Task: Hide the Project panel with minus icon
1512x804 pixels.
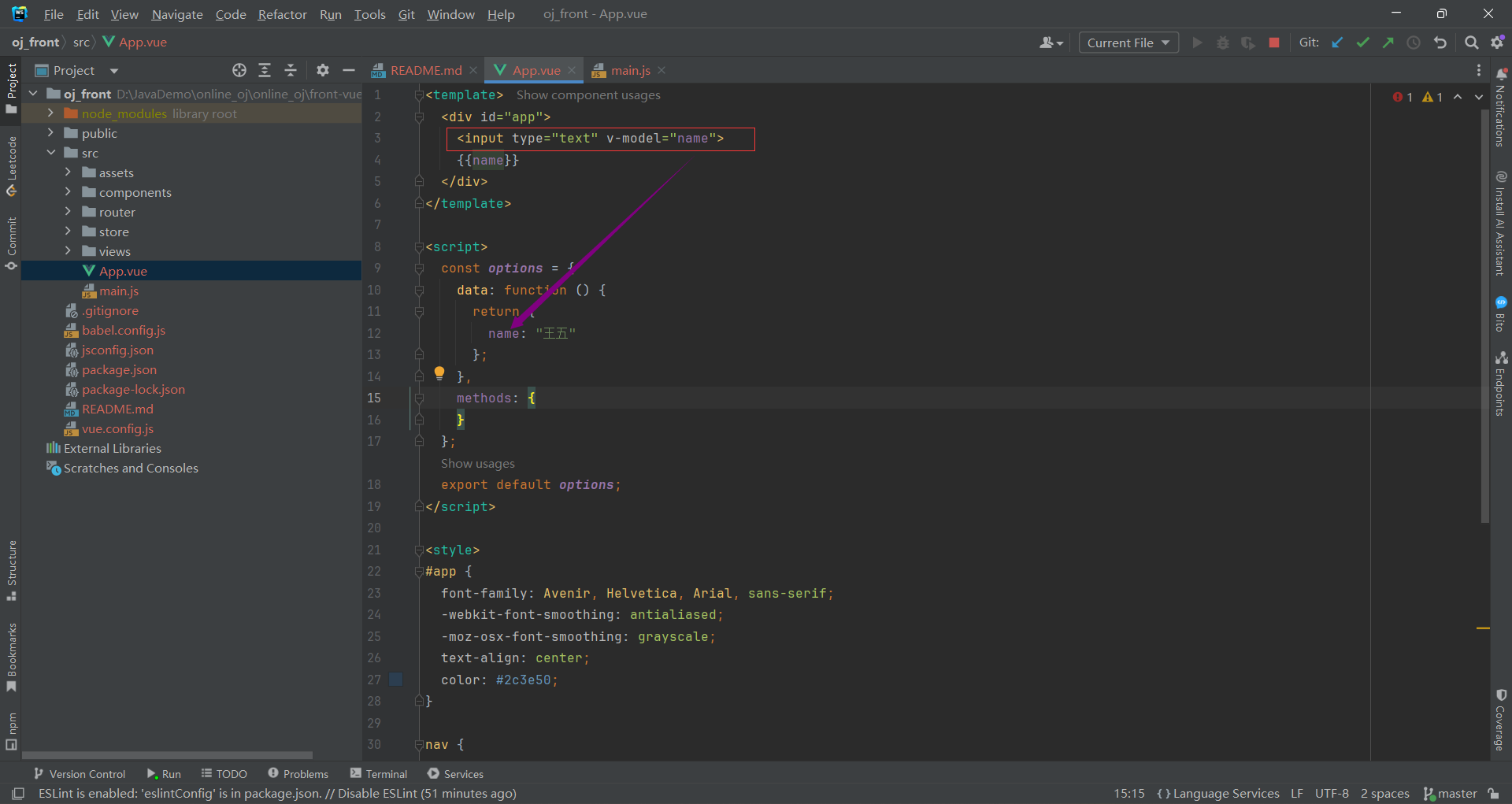Action: point(349,70)
